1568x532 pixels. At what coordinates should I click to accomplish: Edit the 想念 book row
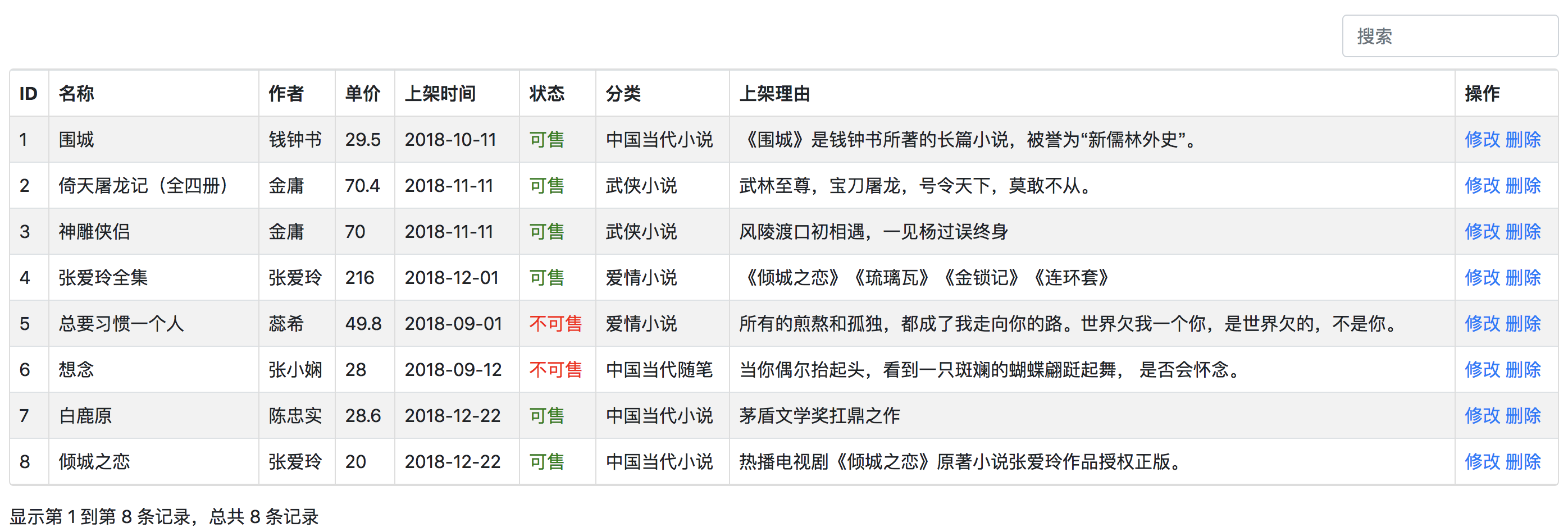1482,370
